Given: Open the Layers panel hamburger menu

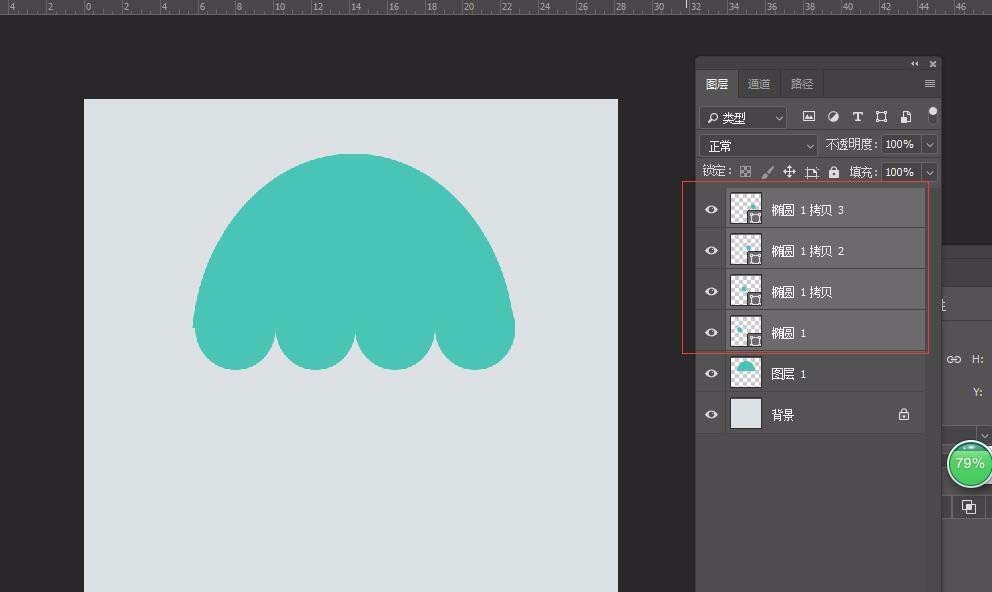Looking at the screenshot, I should (930, 84).
